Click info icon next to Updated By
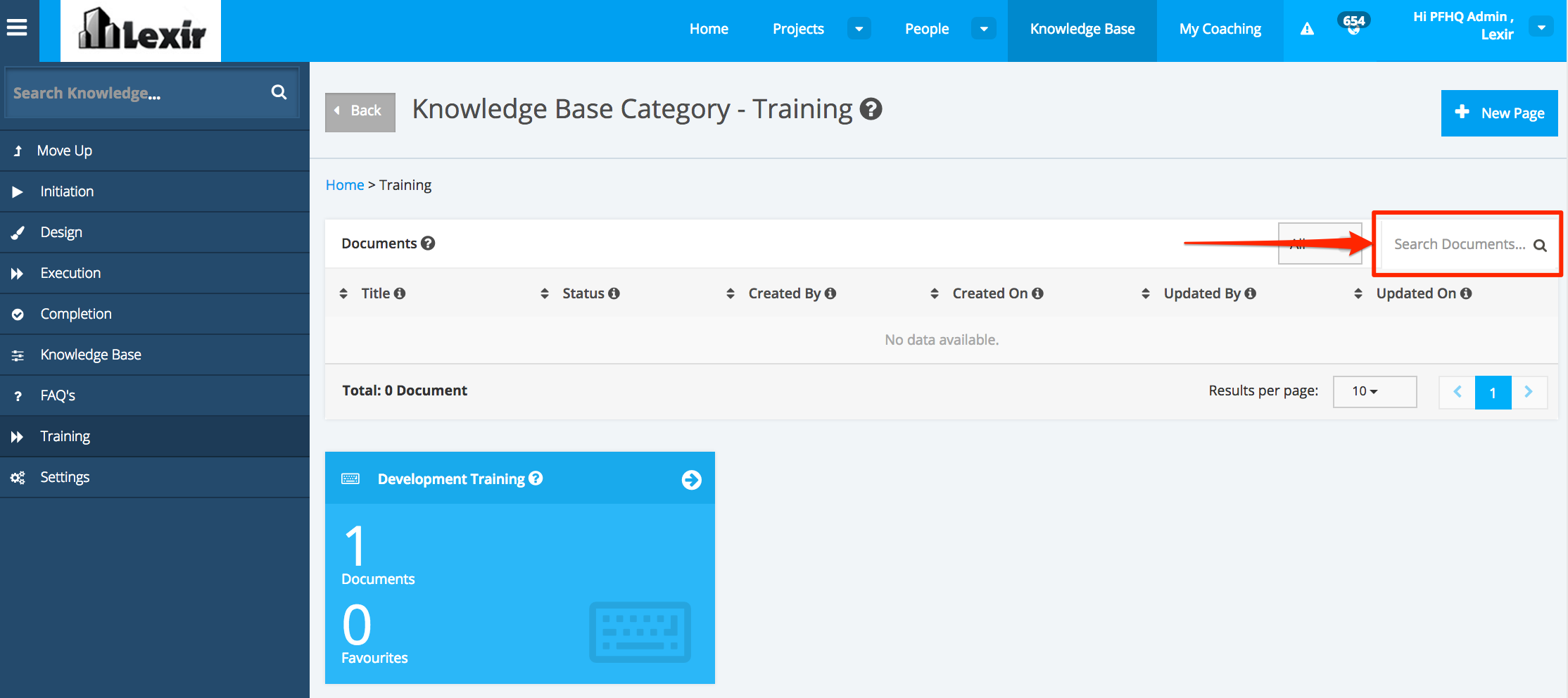 1250,293
